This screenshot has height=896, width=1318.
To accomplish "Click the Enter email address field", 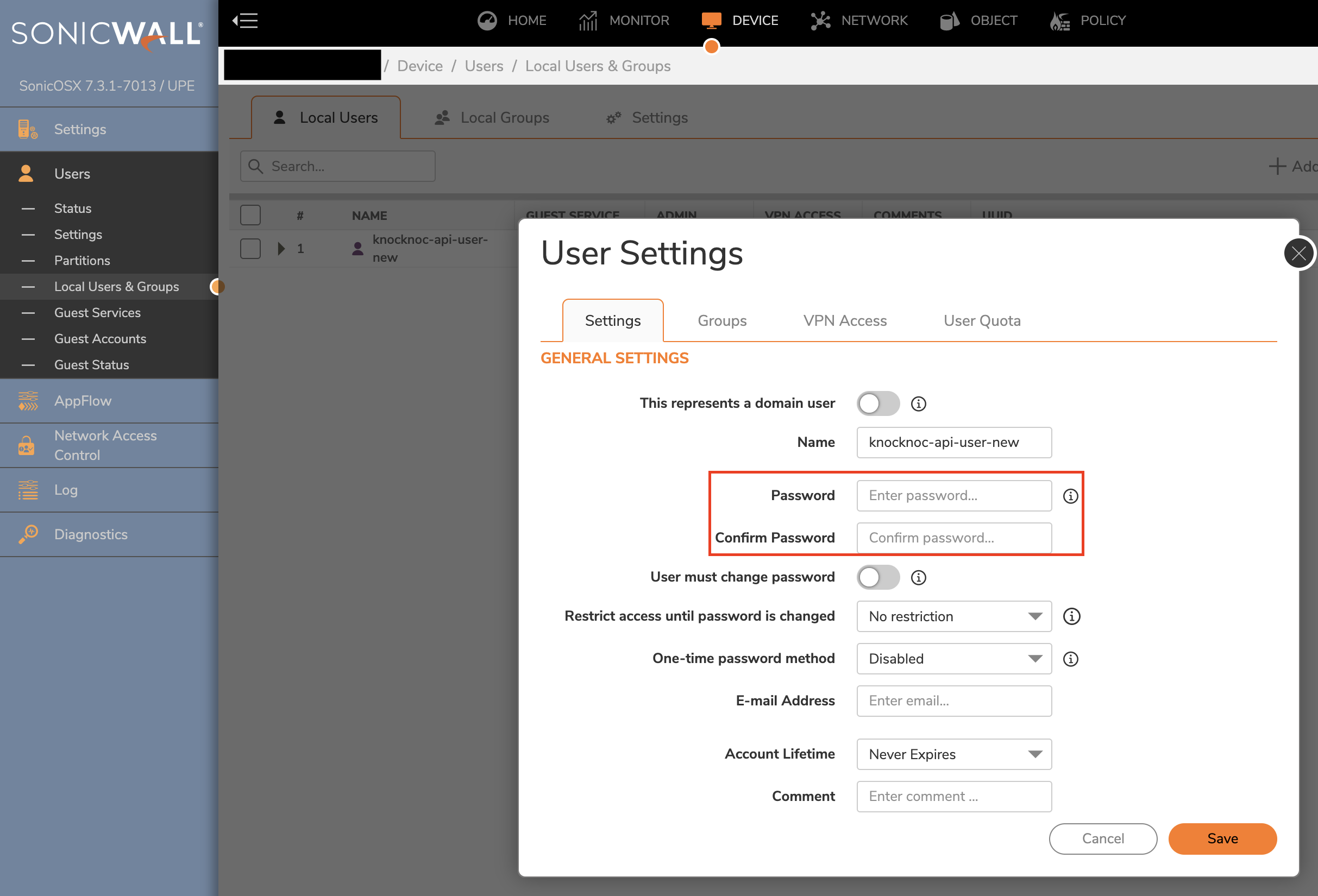I will pyautogui.click(x=954, y=701).
